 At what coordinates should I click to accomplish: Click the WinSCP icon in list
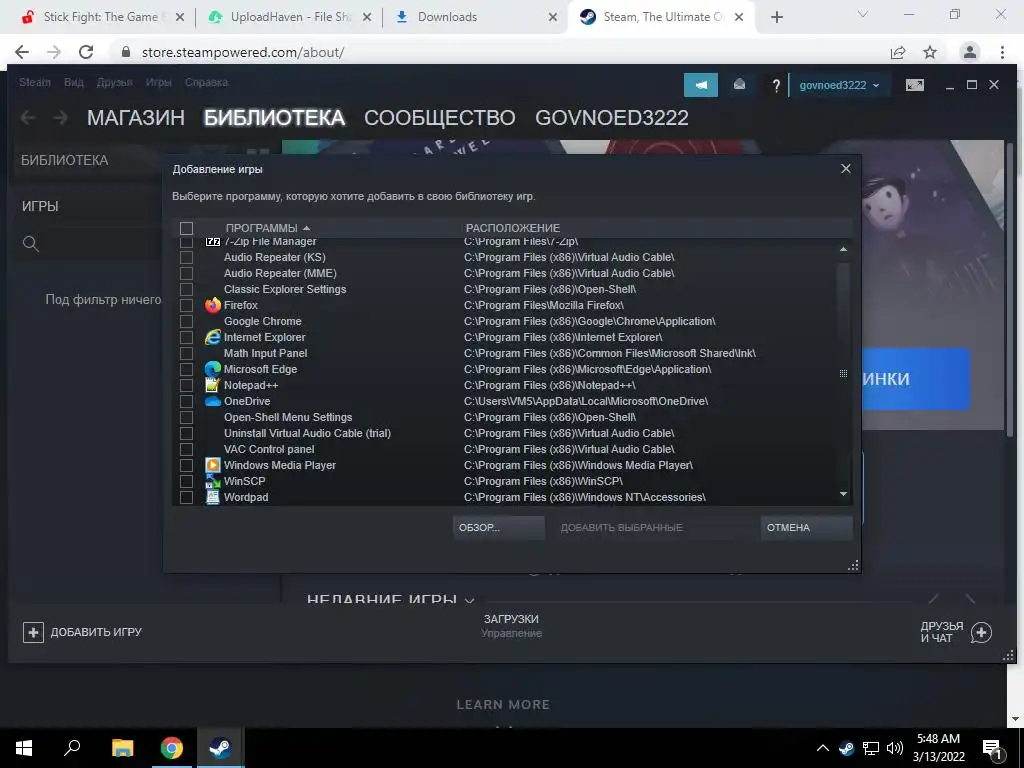tap(213, 481)
